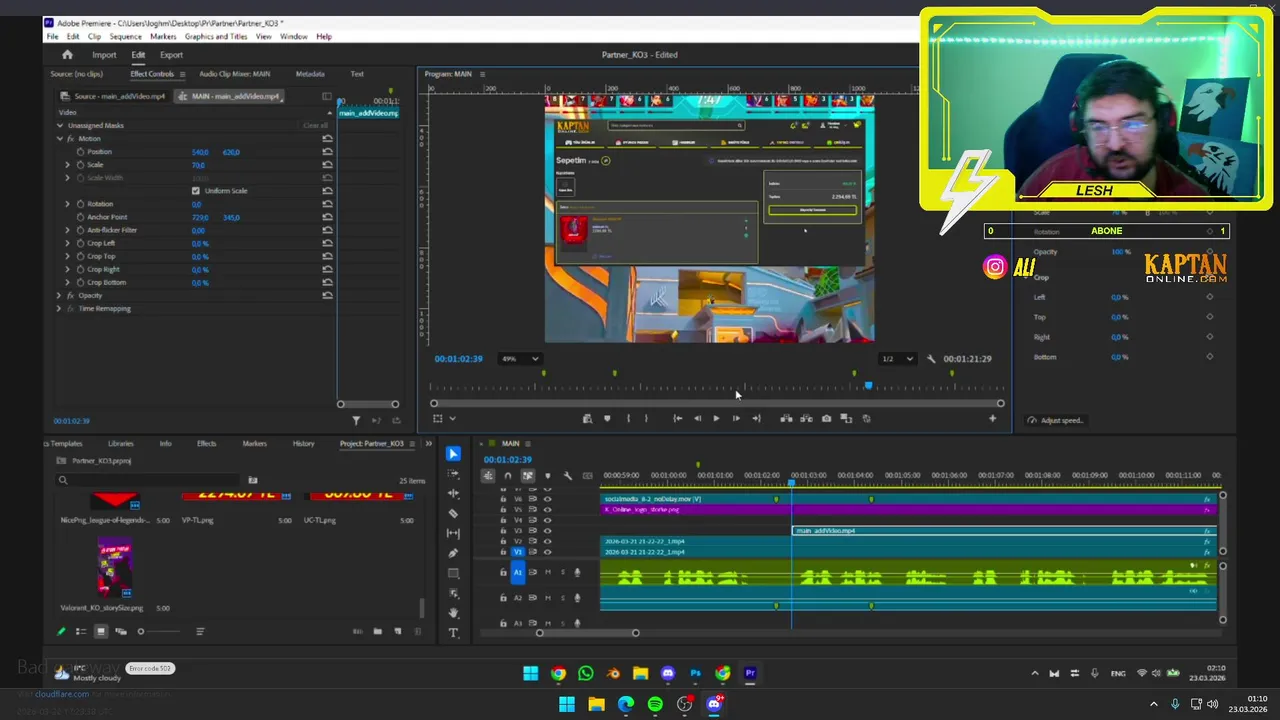Viewport: 1280px width, 720px height.
Task: Open the Effects panel tab
Action: coord(206,444)
